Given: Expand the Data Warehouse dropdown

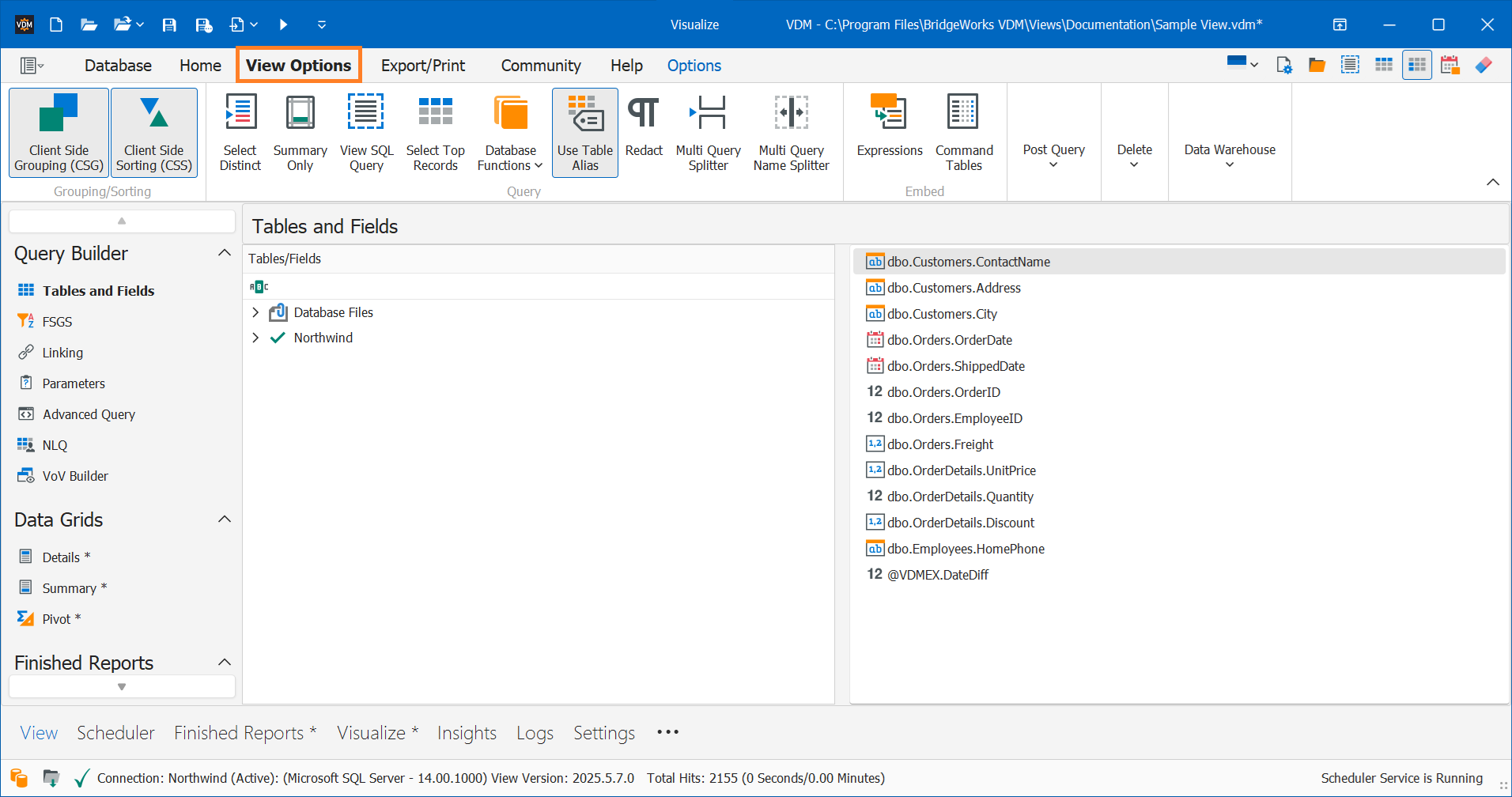Looking at the screenshot, I should 1230,155.
